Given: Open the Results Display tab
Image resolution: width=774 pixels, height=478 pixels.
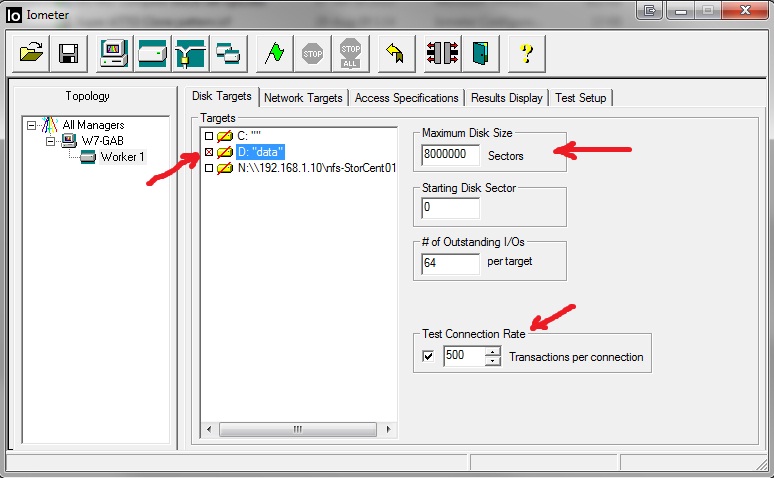Looking at the screenshot, I should 506,98.
